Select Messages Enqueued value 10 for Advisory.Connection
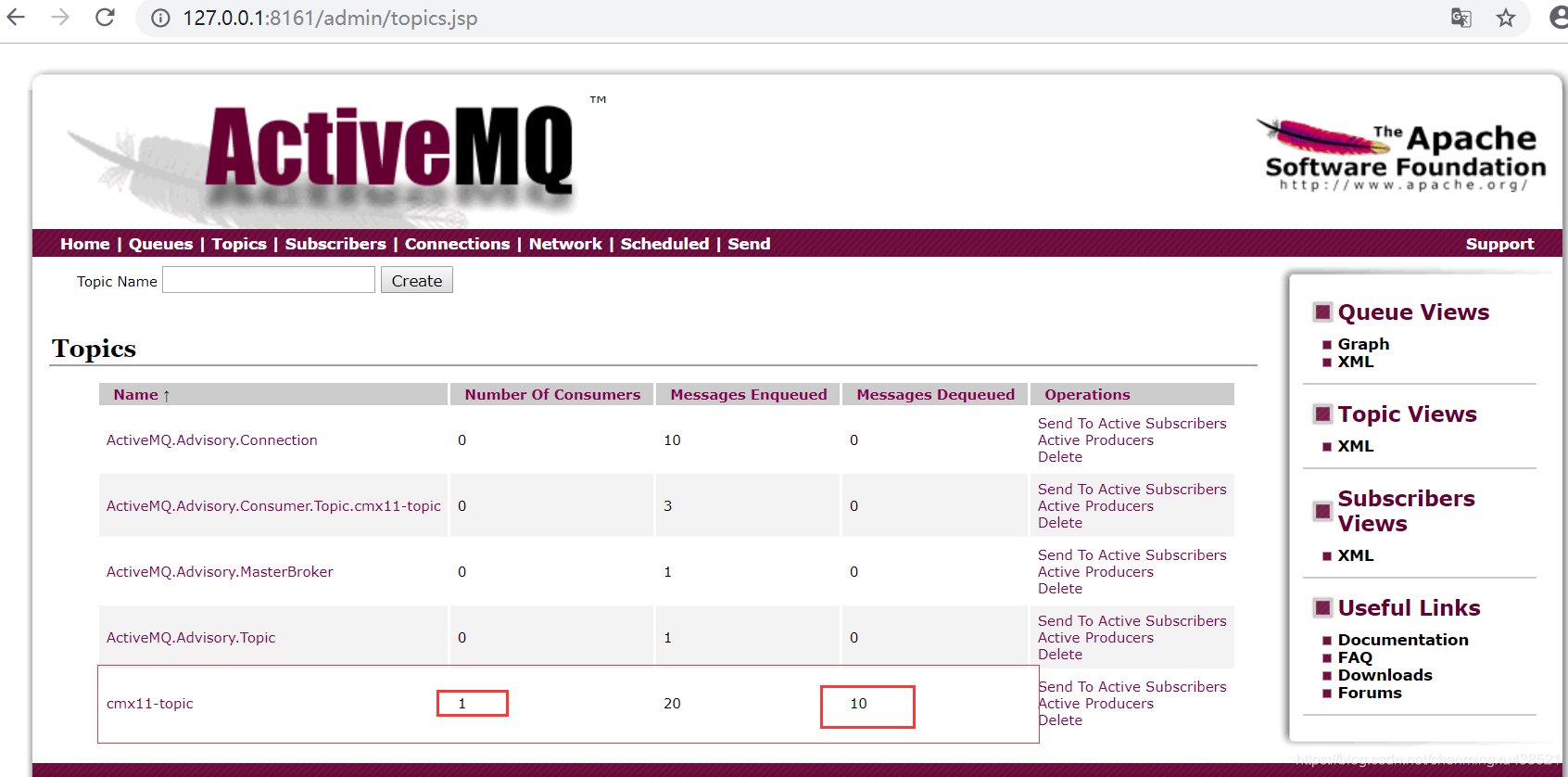1568x777 pixels. (x=672, y=440)
